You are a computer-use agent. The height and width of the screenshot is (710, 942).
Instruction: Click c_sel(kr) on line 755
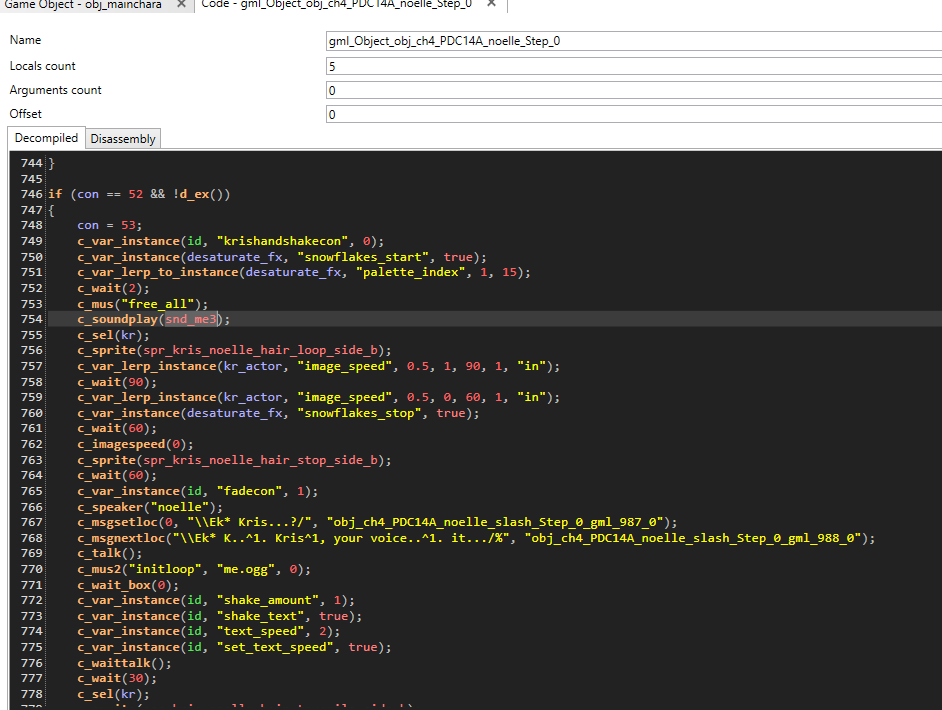[x=113, y=335]
